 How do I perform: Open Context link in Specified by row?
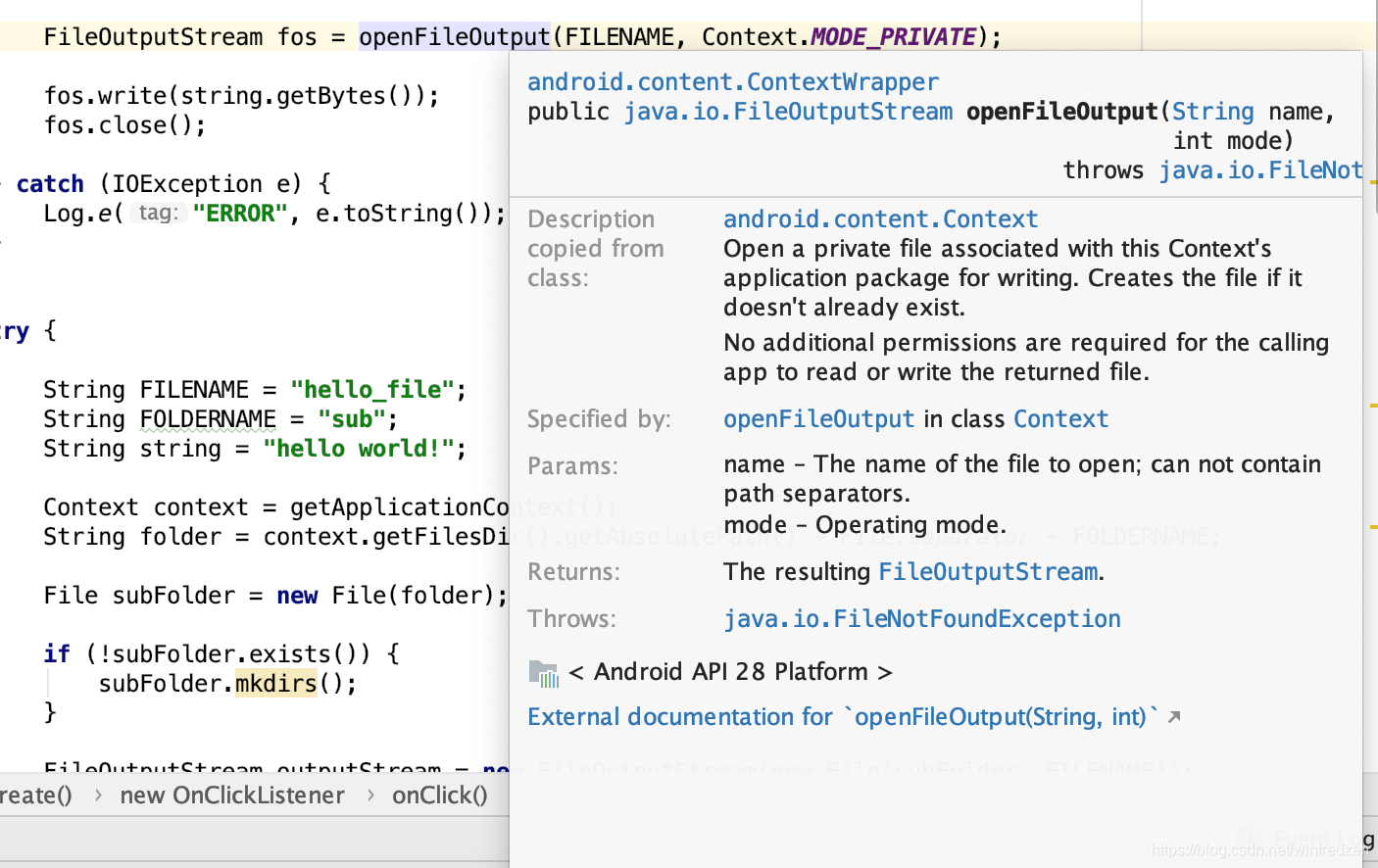(1060, 419)
